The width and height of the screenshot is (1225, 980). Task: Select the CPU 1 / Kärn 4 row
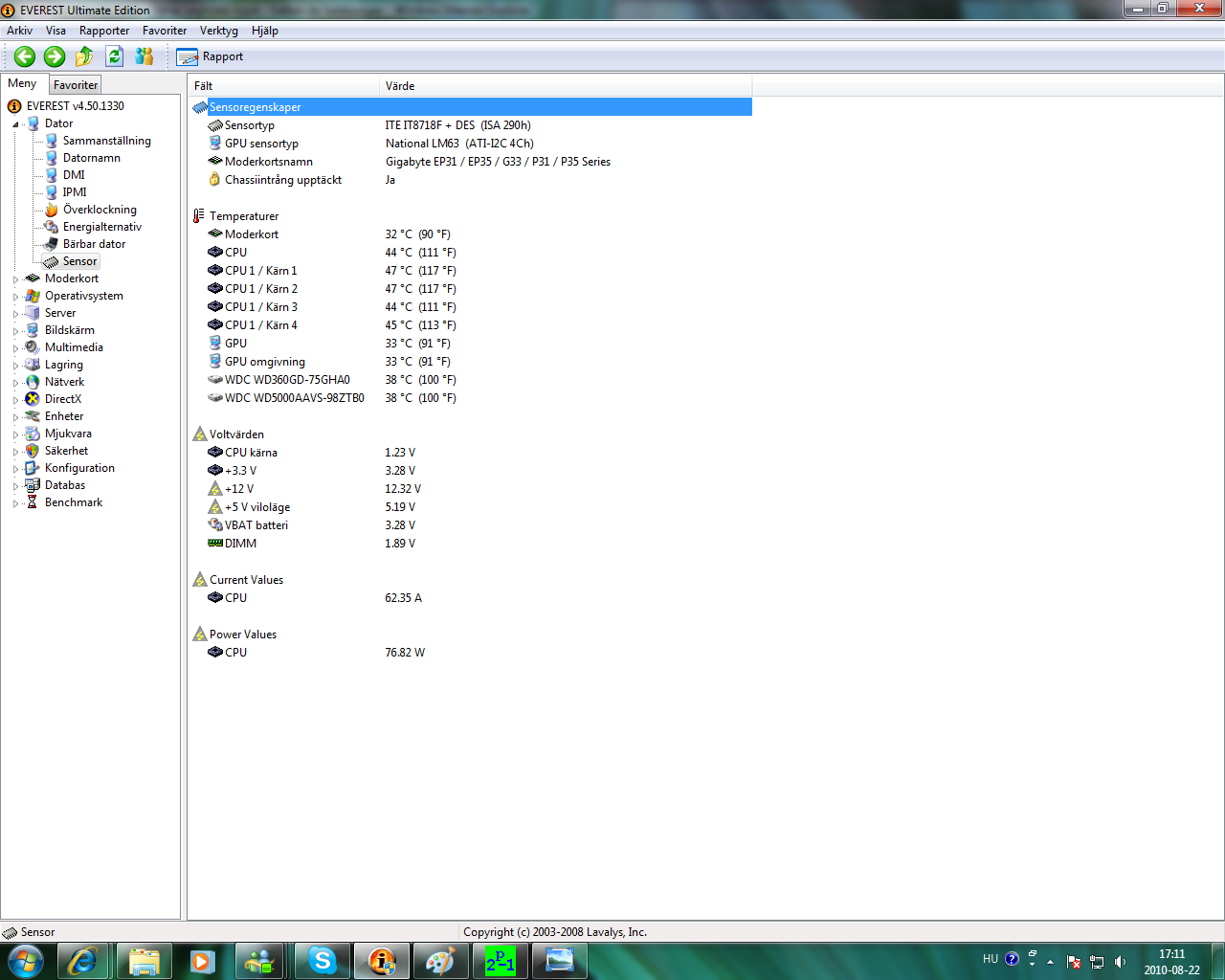coord(471,325)
